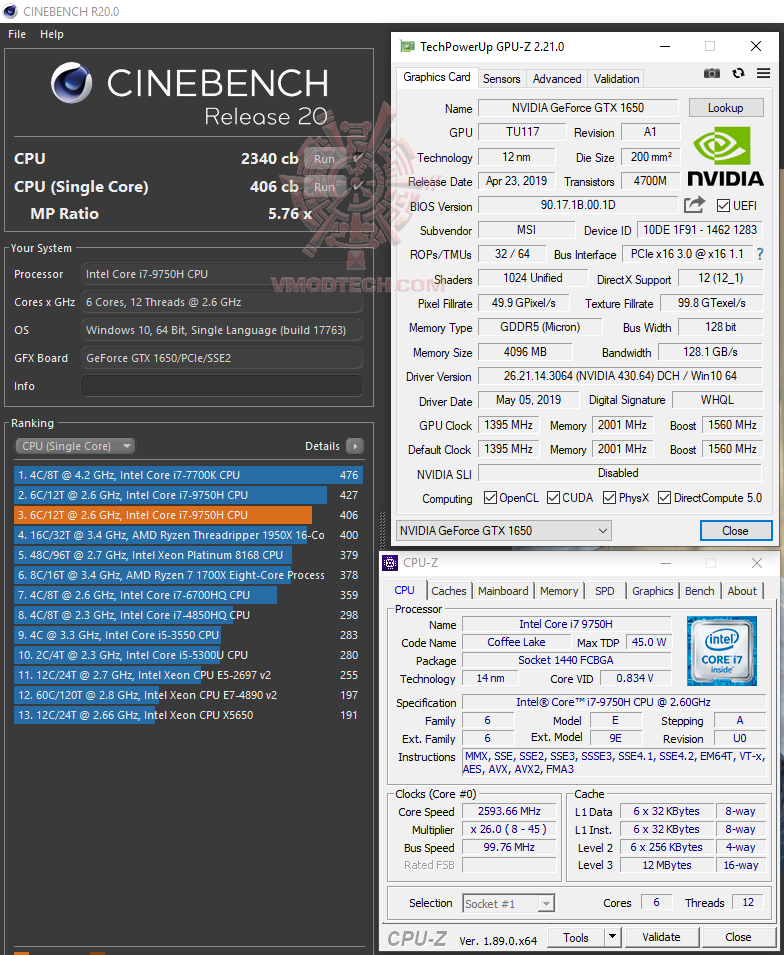Screen dimensions: 784x955
Task: Toggle CPU Single Core test checkbox
Action: click(x=358, y=186)
